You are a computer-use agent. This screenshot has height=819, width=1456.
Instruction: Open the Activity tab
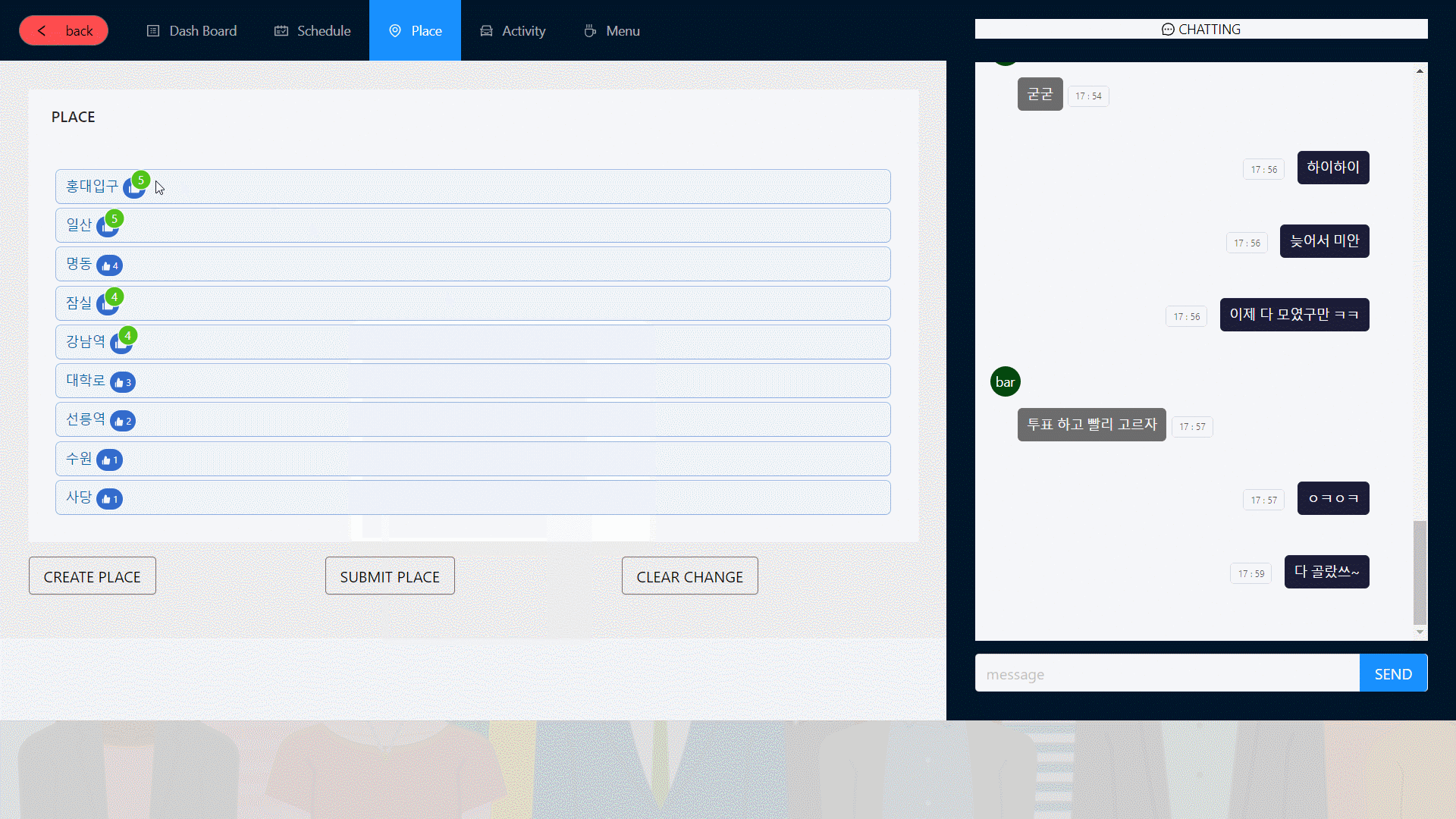tap(512, 30)
